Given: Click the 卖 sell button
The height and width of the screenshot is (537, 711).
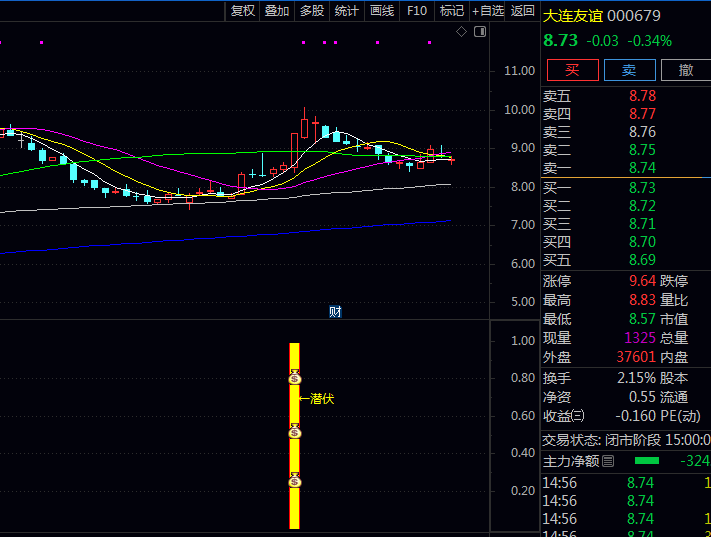Looking at the screenshot, I should pos(629,70).
